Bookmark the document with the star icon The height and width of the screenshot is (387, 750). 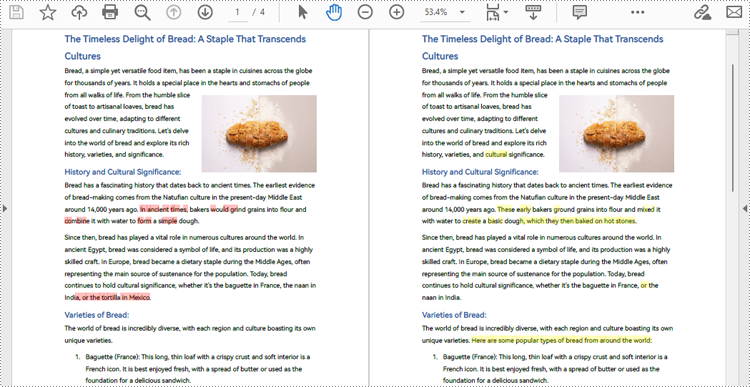tap(47, 12)
